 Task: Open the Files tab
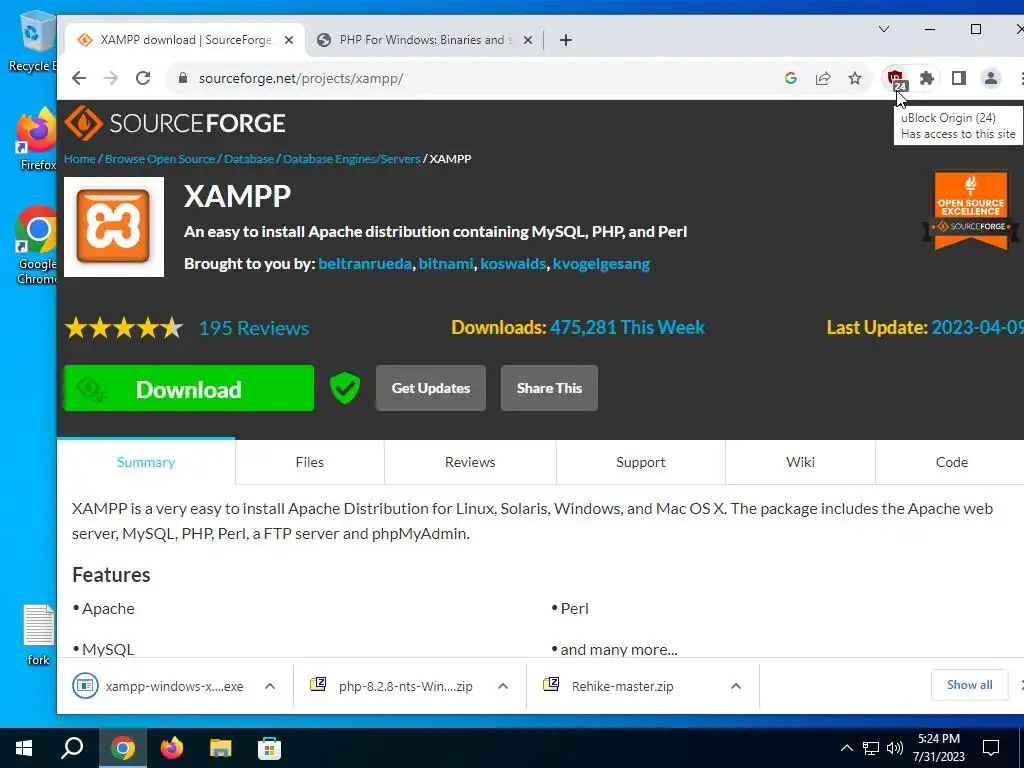pyautogui.click(x=310, y=462)
